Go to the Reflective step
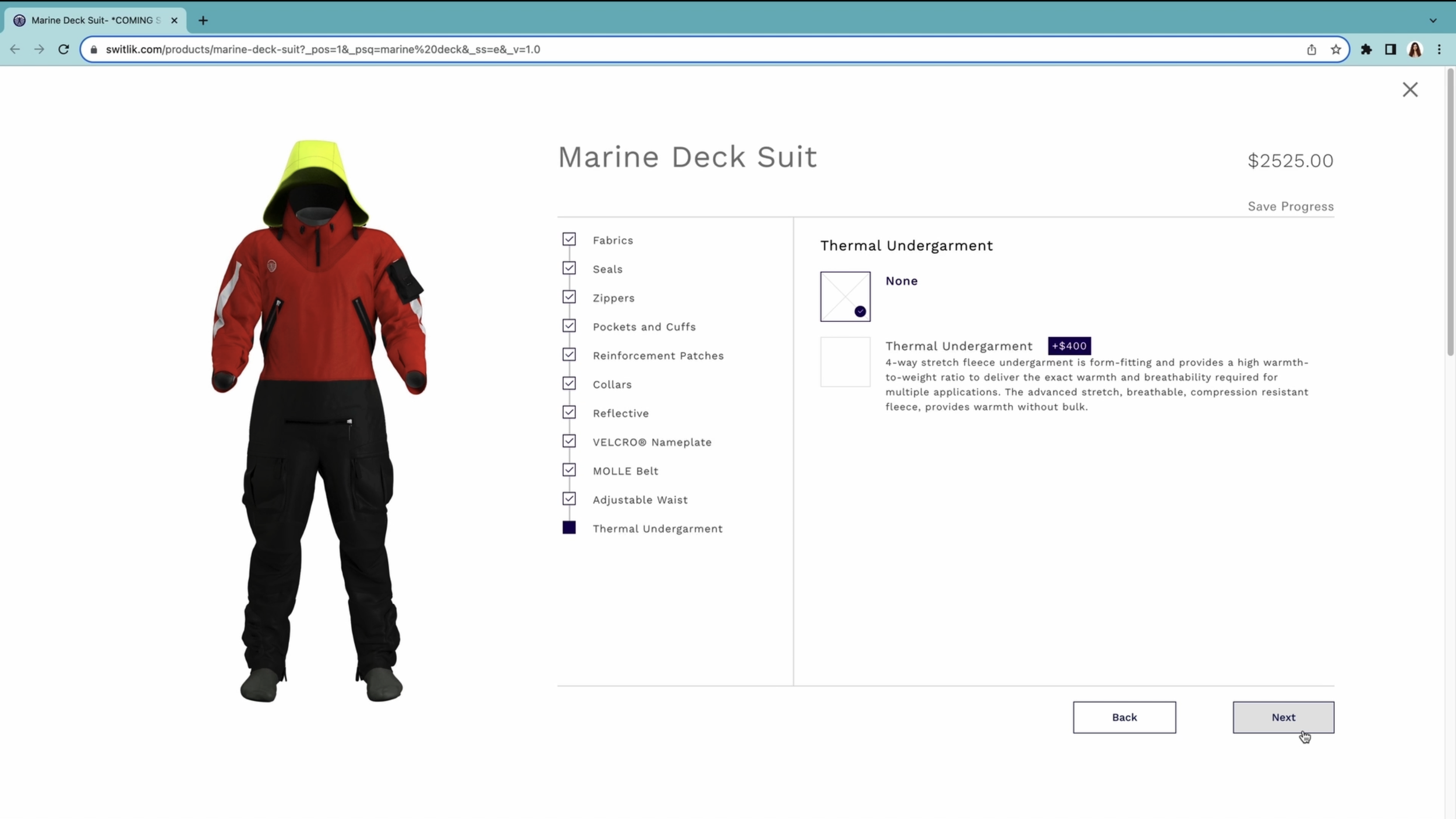 pos(620,413)
